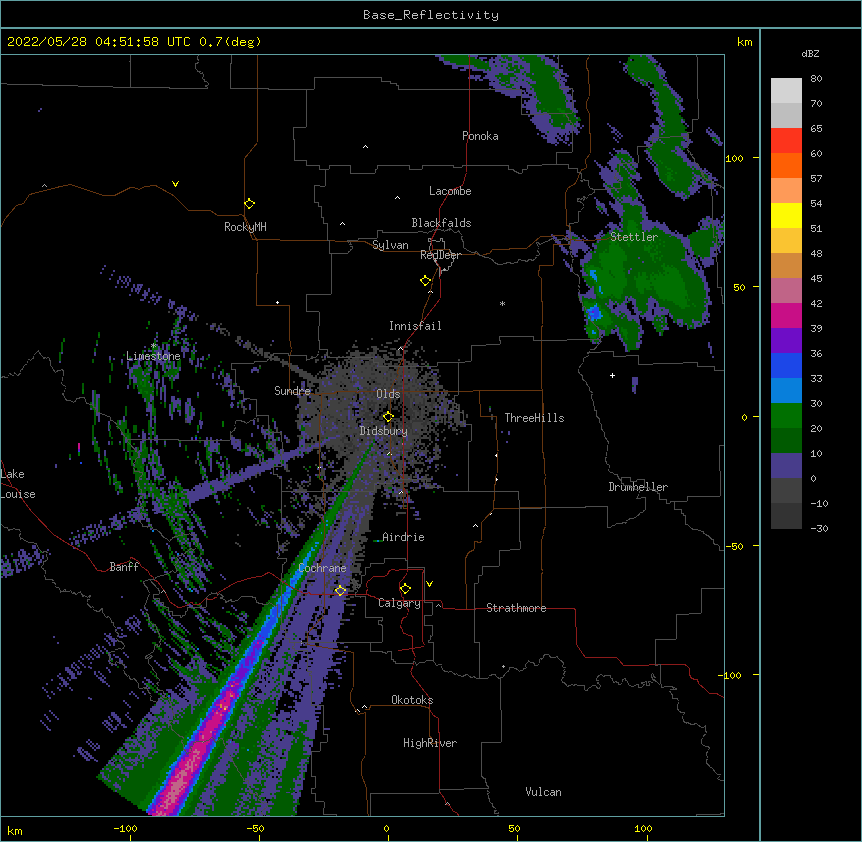Click the 0 tick on the right axis

click(x=744, y=417)
